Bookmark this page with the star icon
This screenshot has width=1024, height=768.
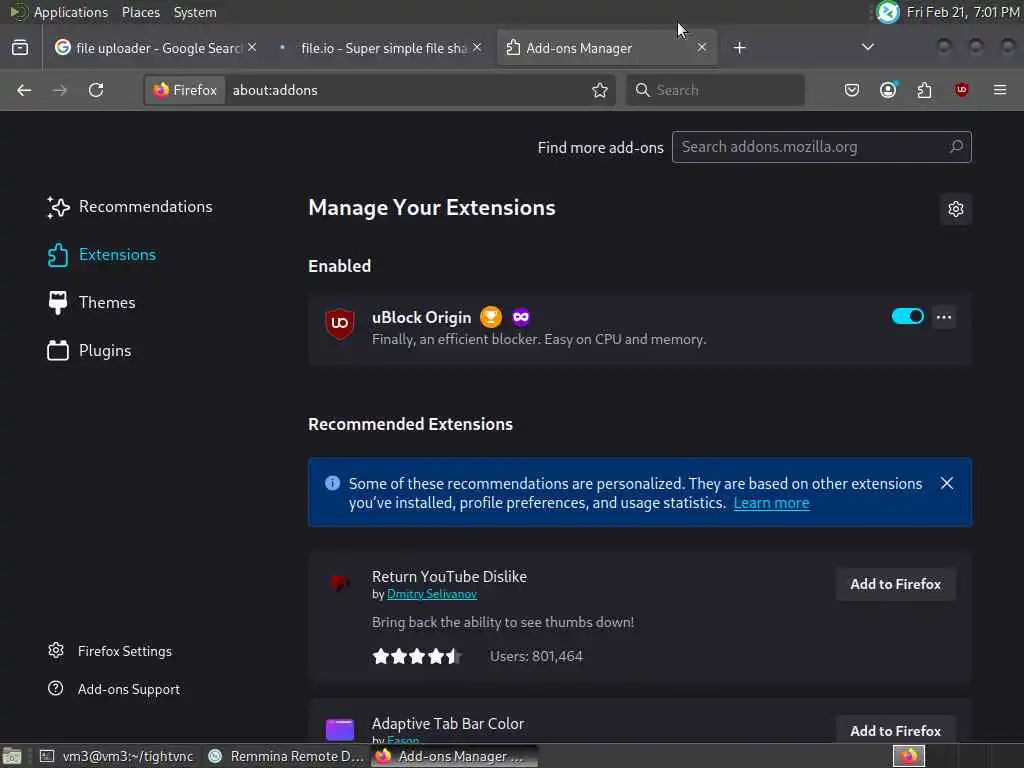pyautogui.click(x=600, y=90)
